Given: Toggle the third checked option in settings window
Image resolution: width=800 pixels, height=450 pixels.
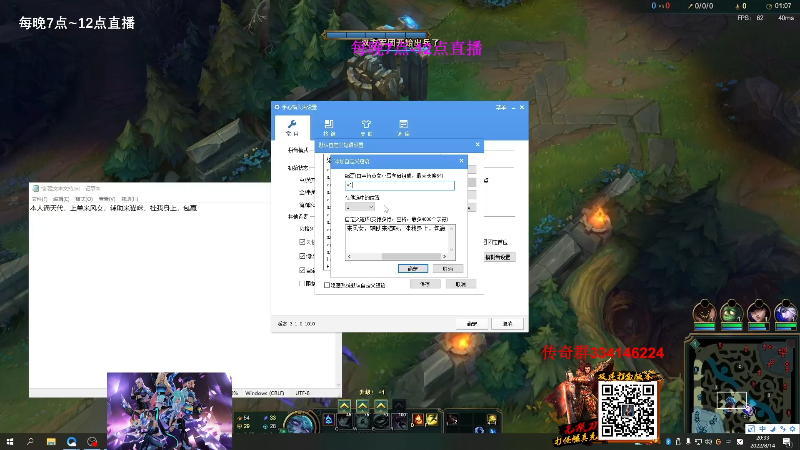Looking at the screenshot, I should (302, 270).
